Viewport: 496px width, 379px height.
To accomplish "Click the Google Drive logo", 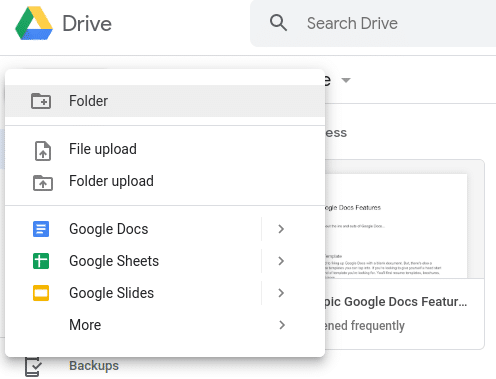I will [34, 23].
